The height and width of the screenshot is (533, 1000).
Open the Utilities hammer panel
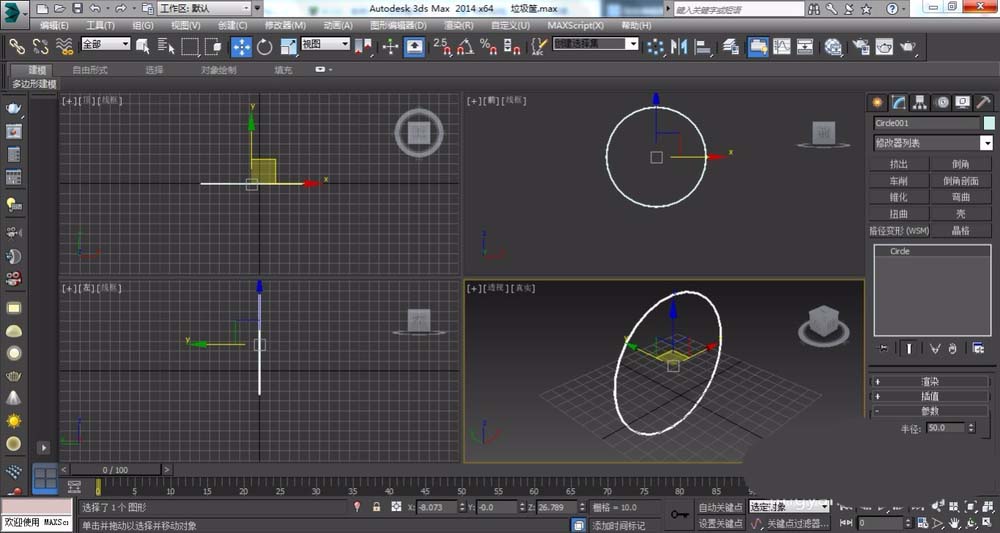(983, 102)
